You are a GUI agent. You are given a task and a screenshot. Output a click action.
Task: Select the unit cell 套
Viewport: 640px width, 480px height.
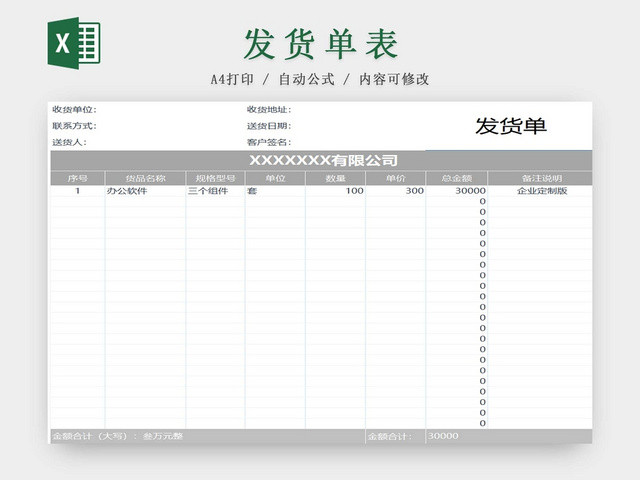276,191
